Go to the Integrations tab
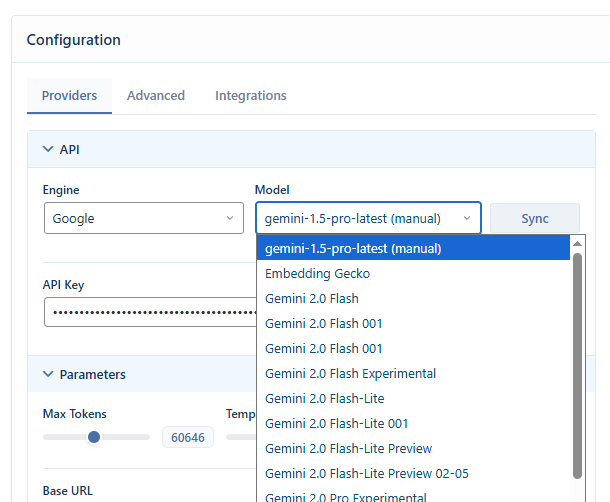Screen dimensions: 610x502 coord(250,96)
